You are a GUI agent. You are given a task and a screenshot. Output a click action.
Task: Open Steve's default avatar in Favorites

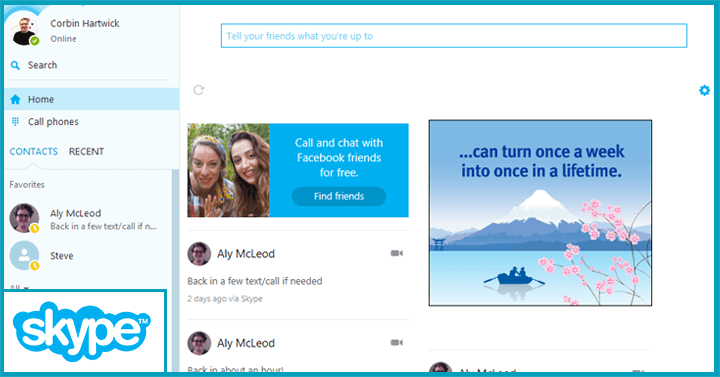point(24,255)
